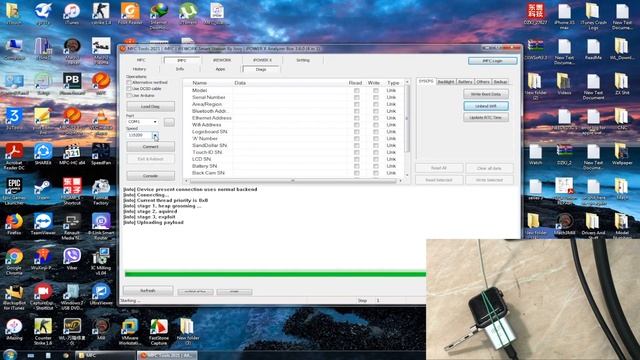This screenshot has height=360, width=640.
Task: Open iTunes desktop shortcut
Action: tap(72, 13)
